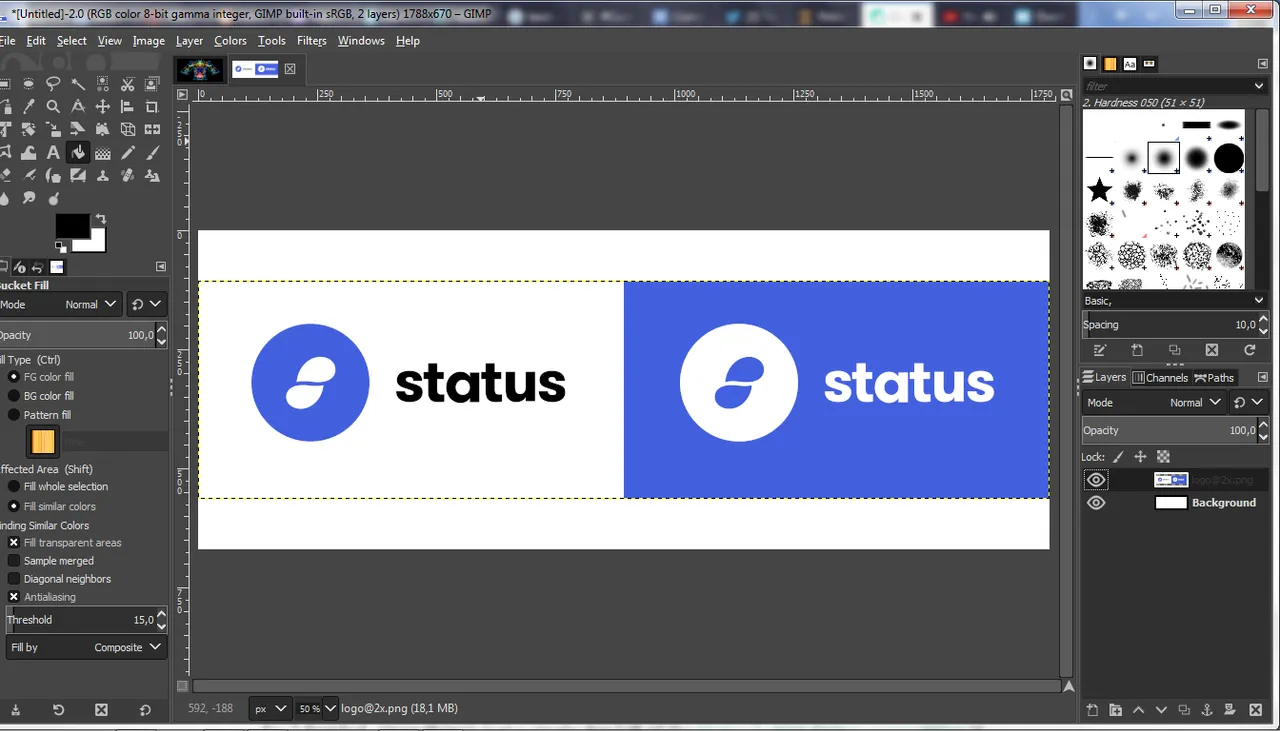The height and width of the screenshot is (731, 1280).
Task: Select the Flip tool
Action: (152, 129)
